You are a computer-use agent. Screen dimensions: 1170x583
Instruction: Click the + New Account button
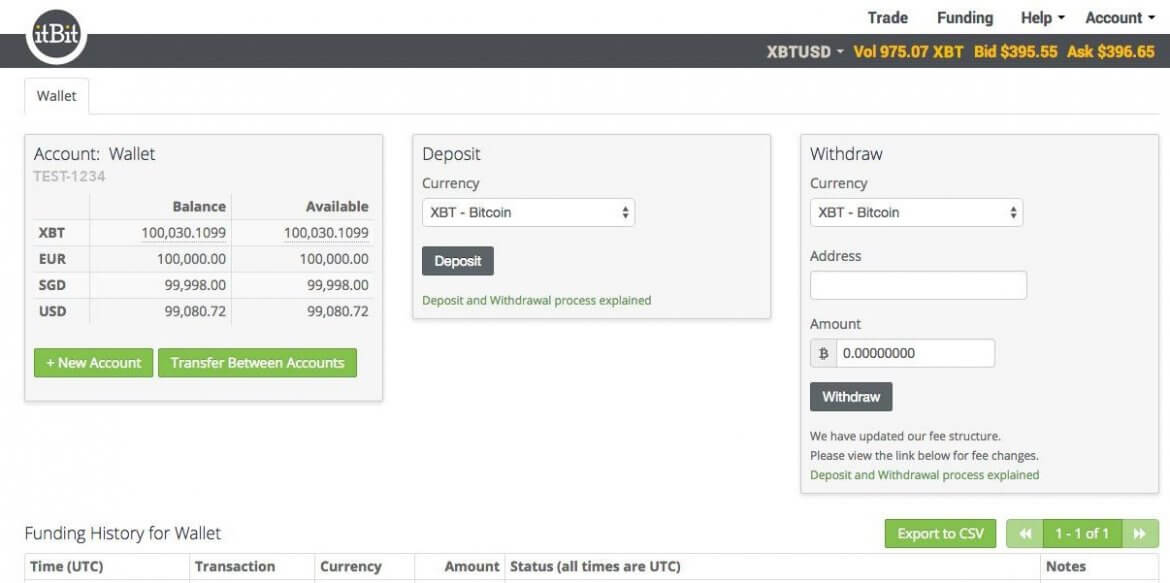click(x=93, y=362)
